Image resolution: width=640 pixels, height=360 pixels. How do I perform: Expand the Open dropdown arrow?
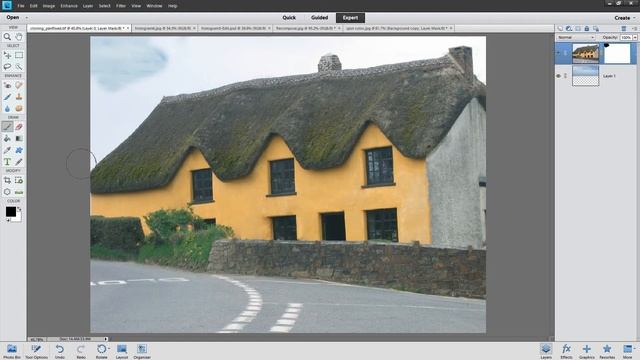coord(27,18)
